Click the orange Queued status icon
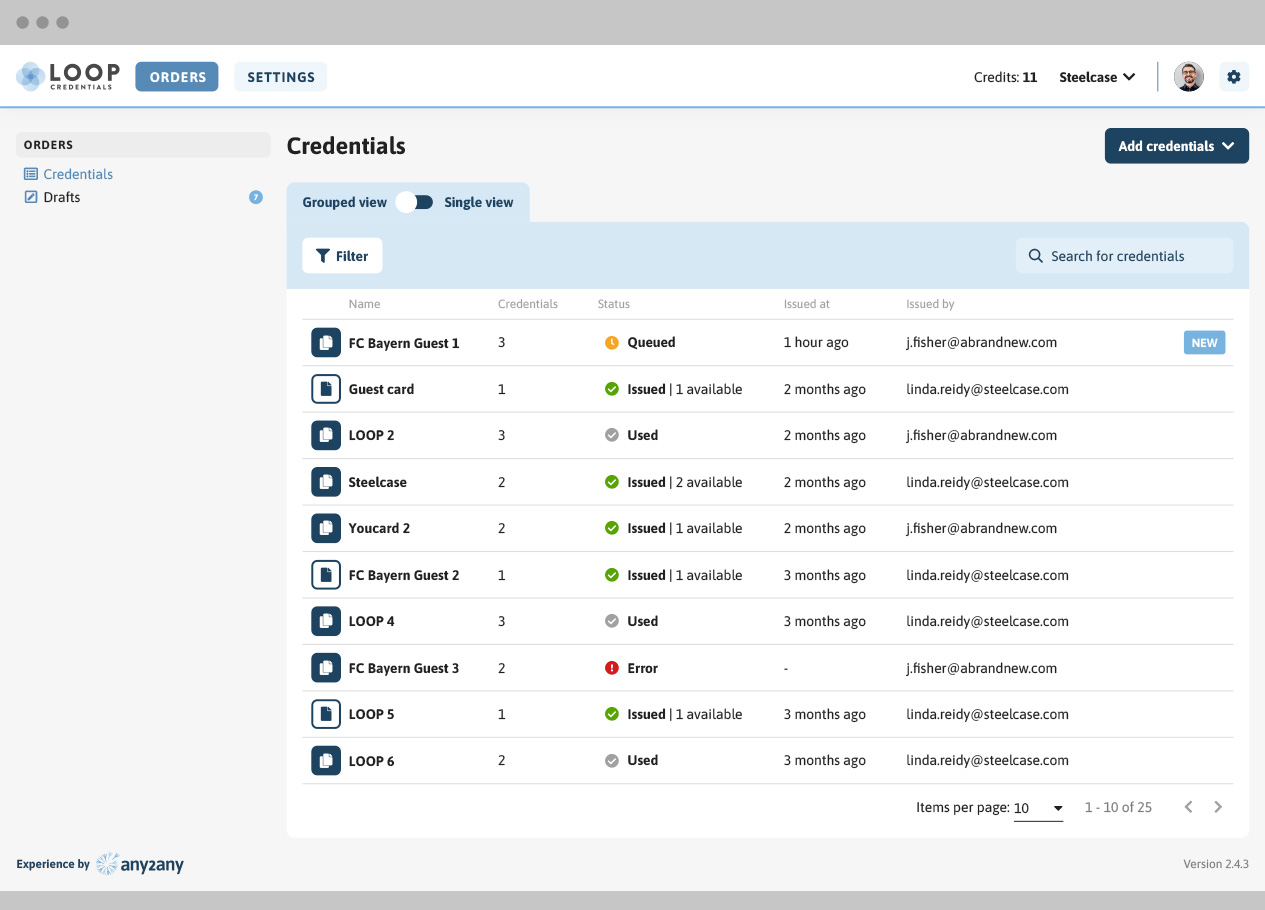The width and height of the screenshot is (1265, 910). pyautogui.click(x=612, y=343)
